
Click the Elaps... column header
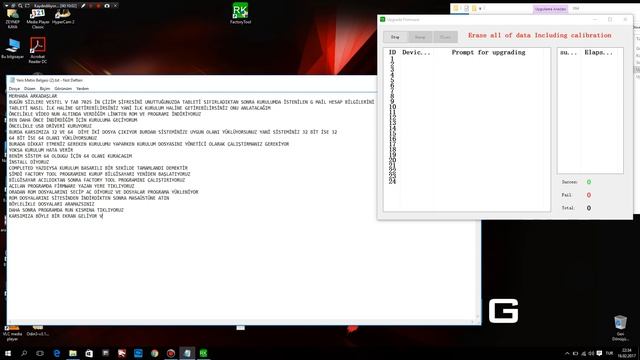pyautogui.click(x=598, y=52)
